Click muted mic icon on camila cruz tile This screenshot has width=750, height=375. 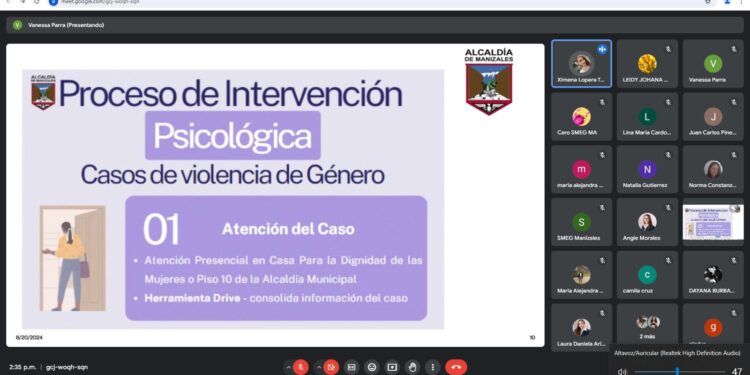[x=668, y=260]
